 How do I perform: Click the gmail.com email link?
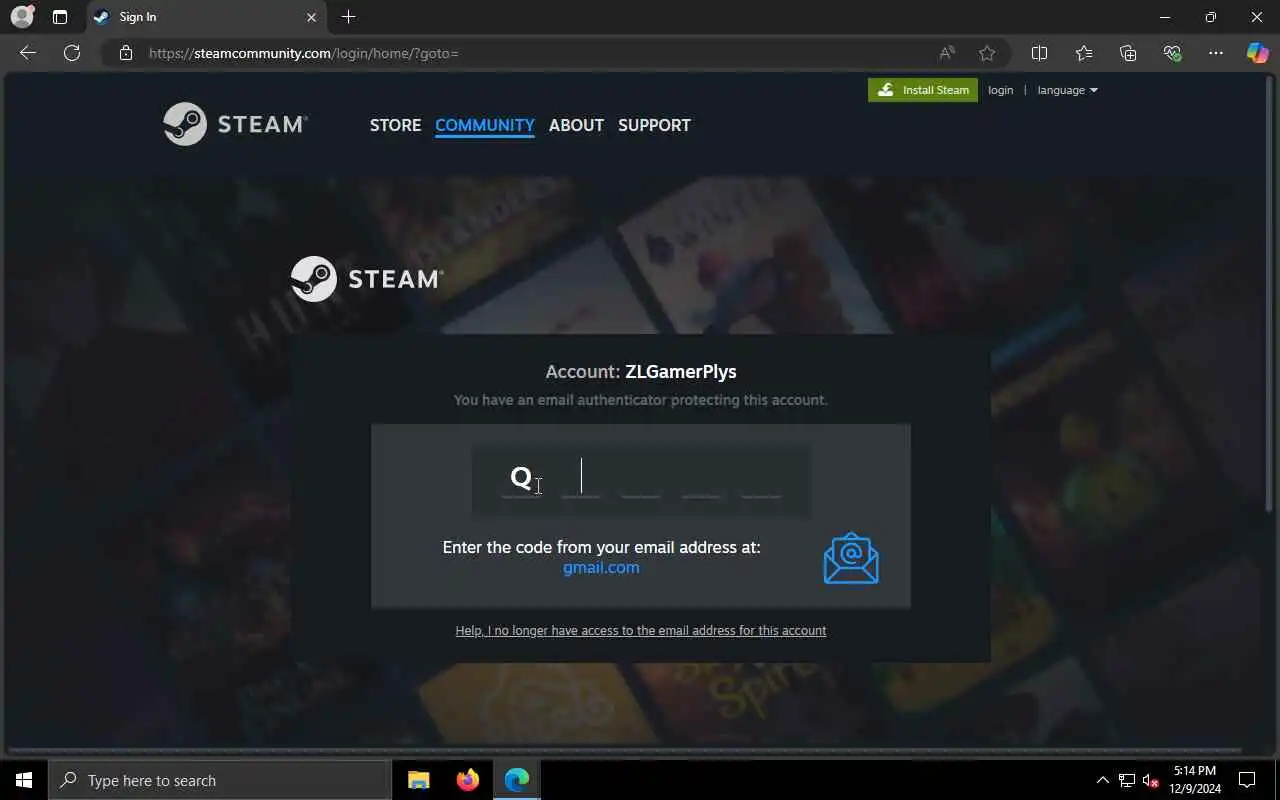click(x=601, y=567)
